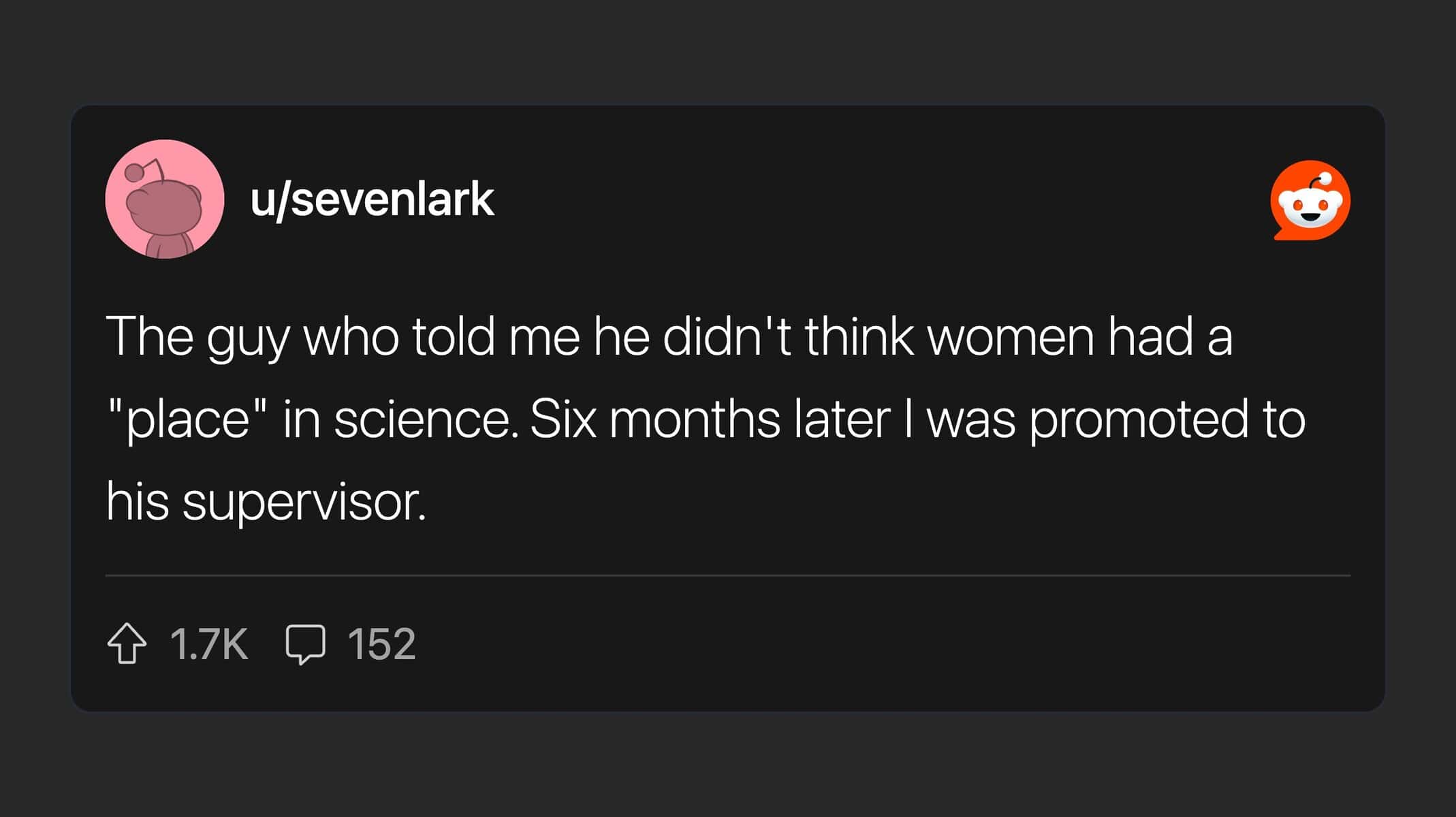Click the word "promoted" in the post
The image size is (1456, 817).
click(x=1138, y=419)
